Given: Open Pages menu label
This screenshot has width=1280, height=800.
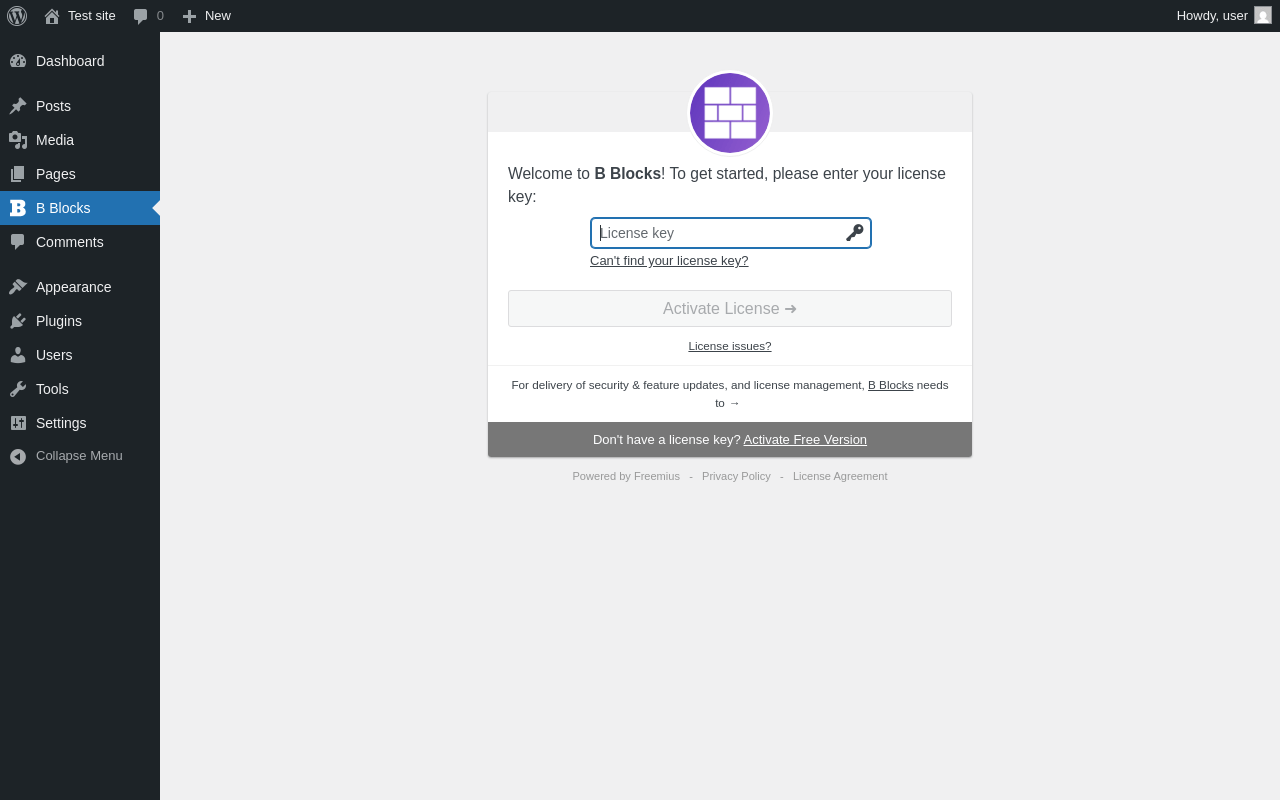Looking at the screenshot, I should 56,174.
